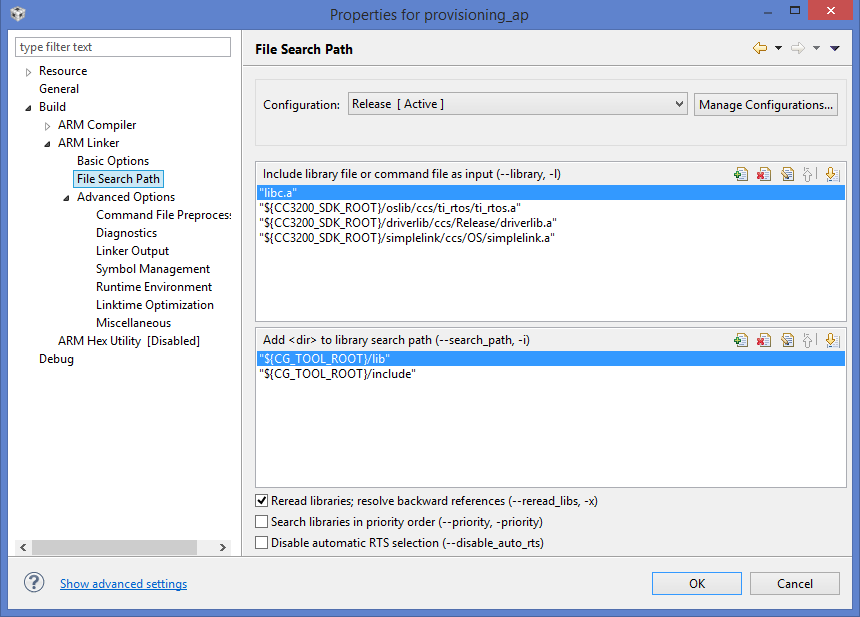
Task: Click Move Down icon in library file list
Action: pyautogui.click(x=831, y=174)
